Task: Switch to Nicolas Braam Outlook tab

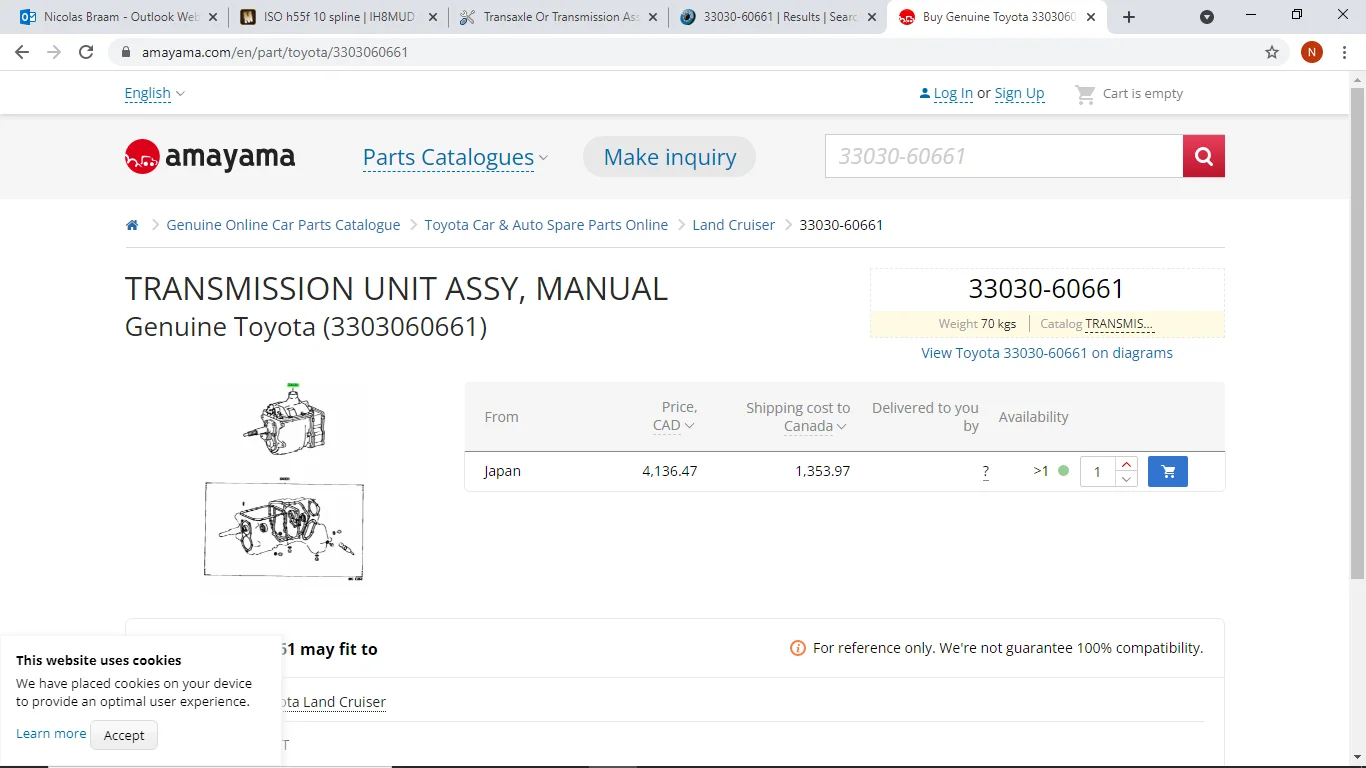Action: click(x=112, y=17)
